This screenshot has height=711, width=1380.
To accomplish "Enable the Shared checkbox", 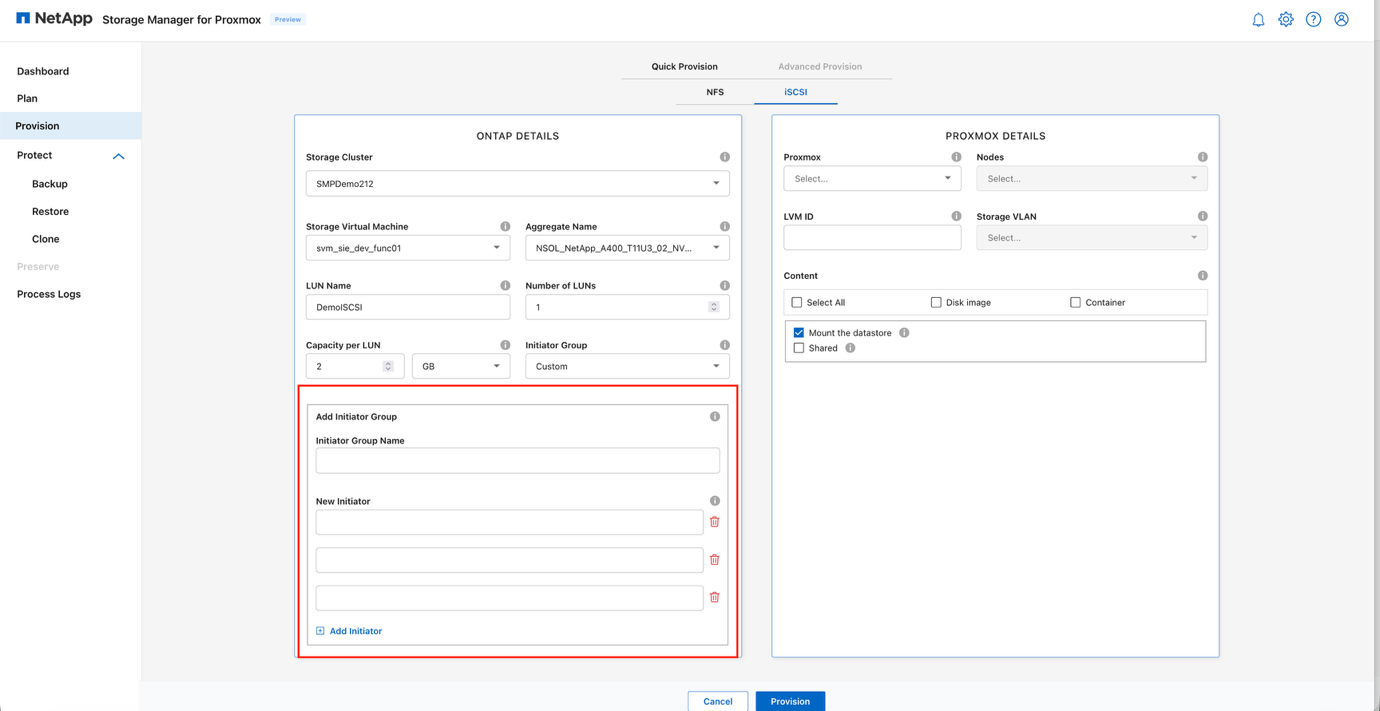I will (x=796, y=348).
